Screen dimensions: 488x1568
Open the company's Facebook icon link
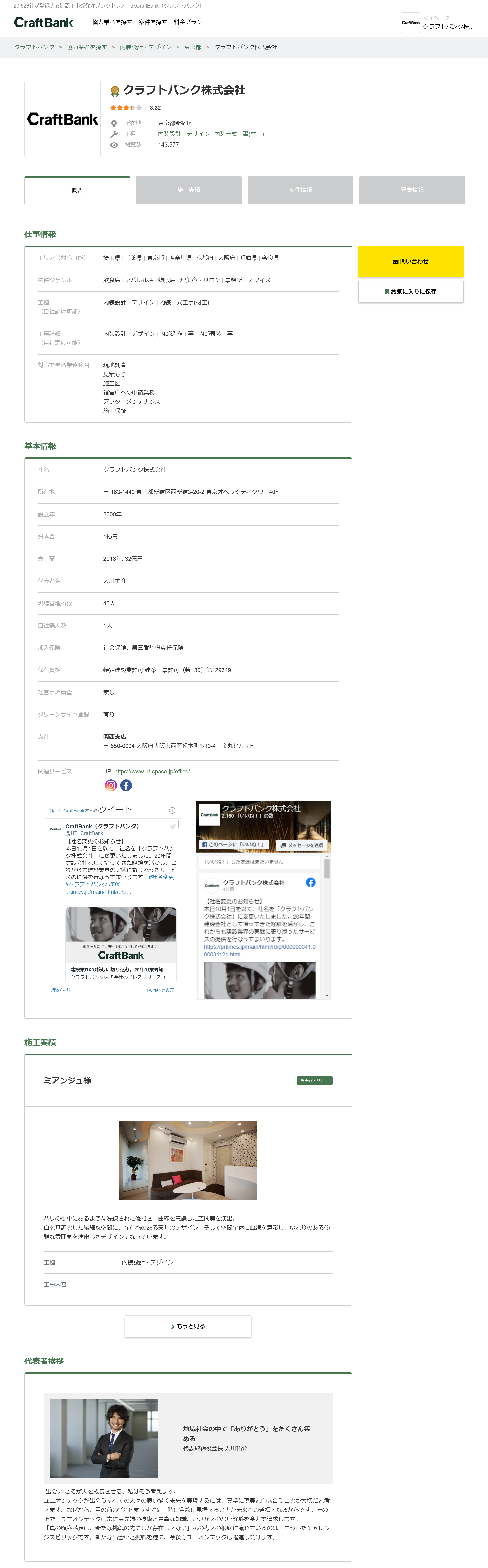point(126,785)
